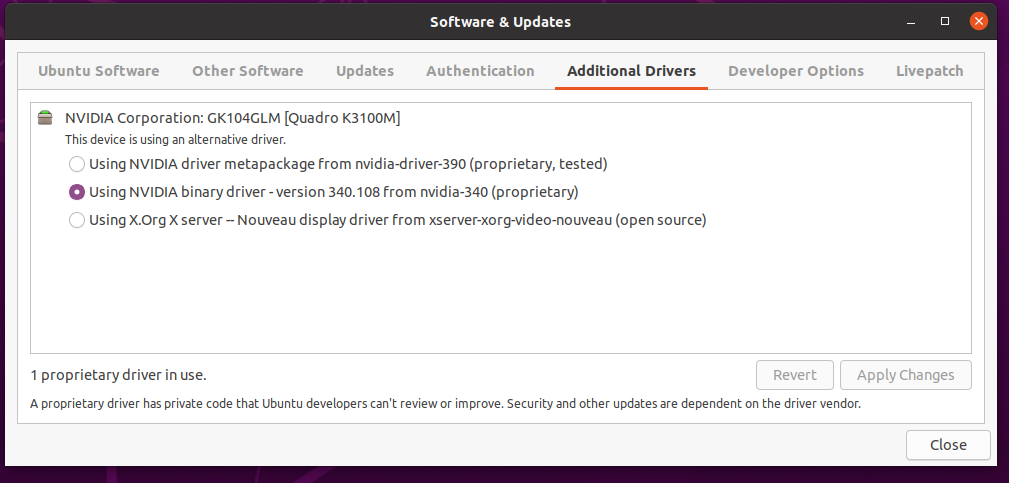Click the NVIDIA graphics card device icon
Viewport: 1009px width, 483px height.
tap(45, 118)
